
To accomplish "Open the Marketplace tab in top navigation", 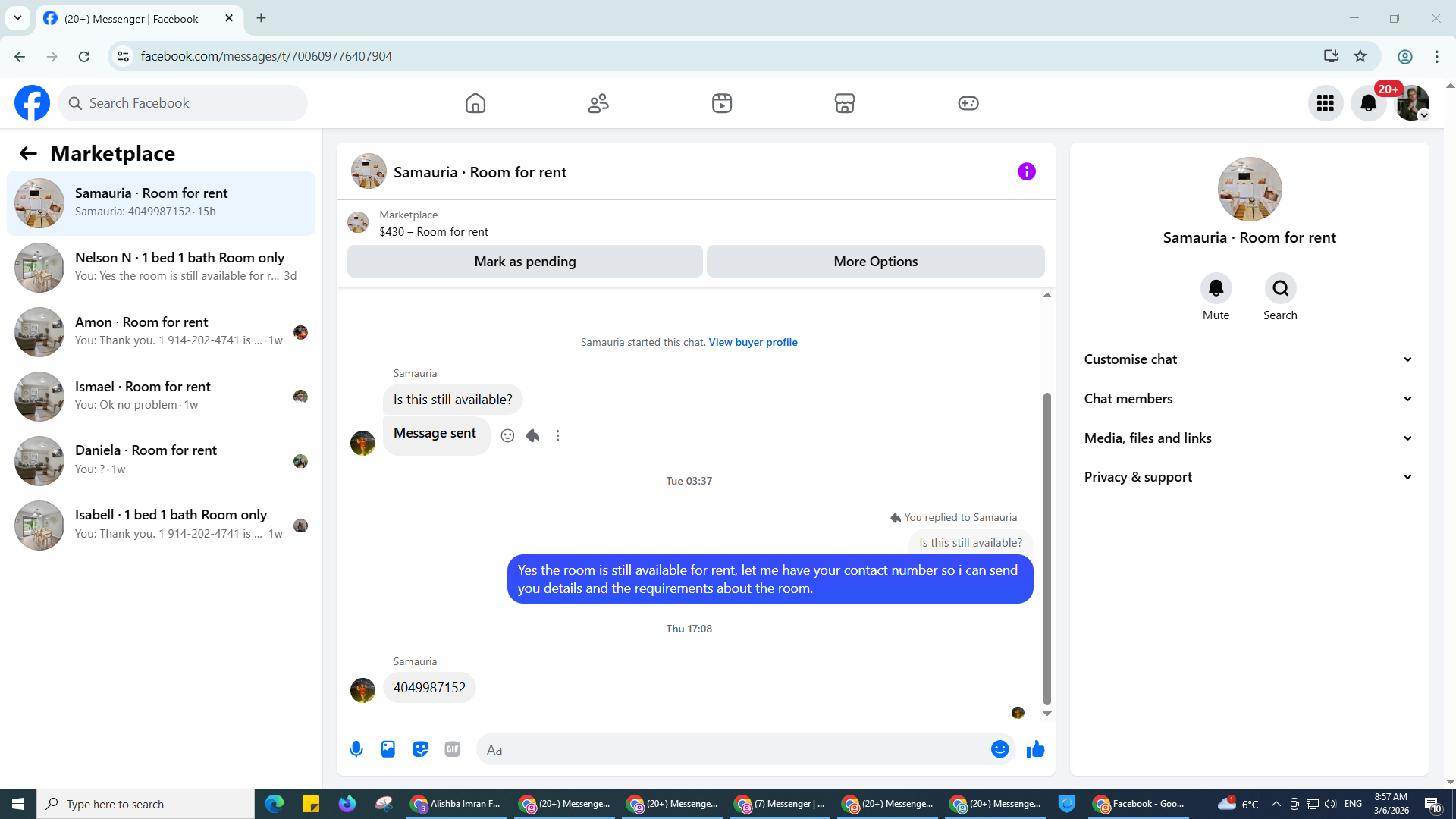I will 844,103.
